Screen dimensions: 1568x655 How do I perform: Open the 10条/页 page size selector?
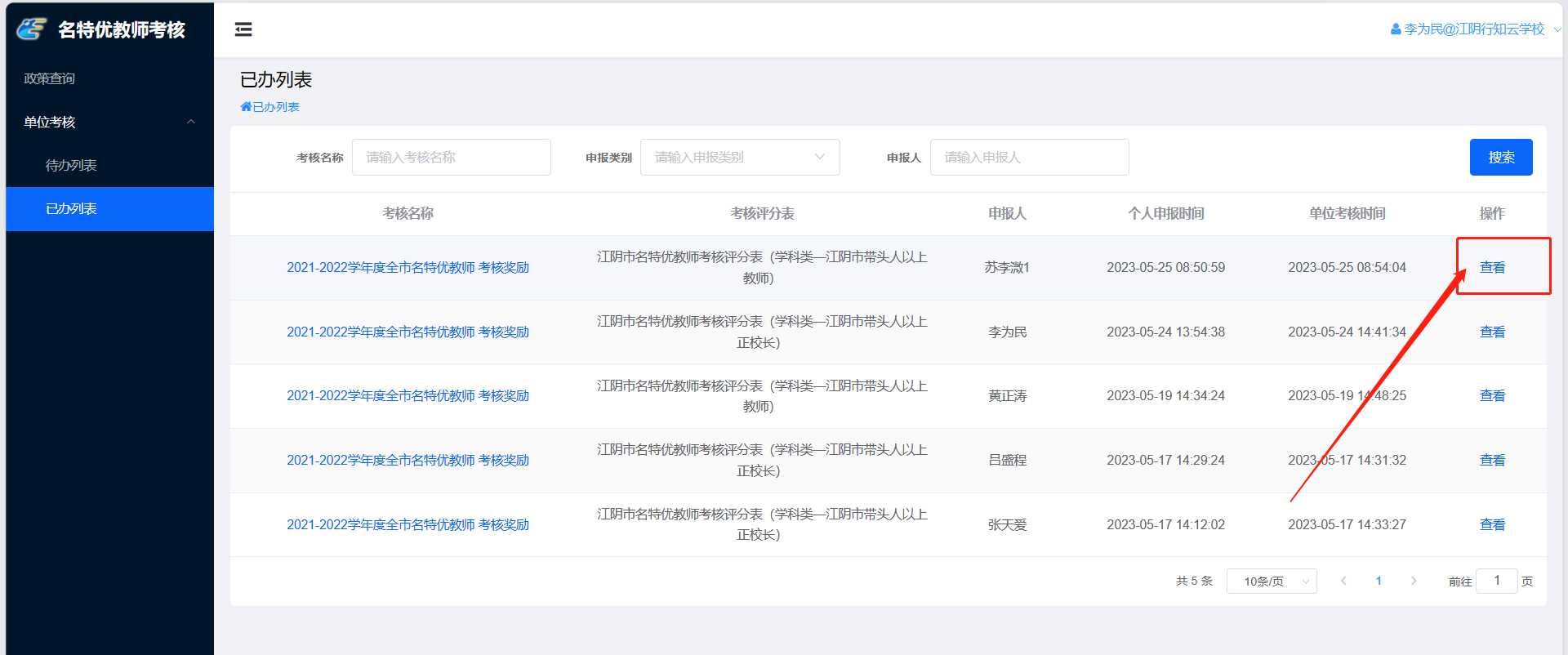pos(1271,581)
